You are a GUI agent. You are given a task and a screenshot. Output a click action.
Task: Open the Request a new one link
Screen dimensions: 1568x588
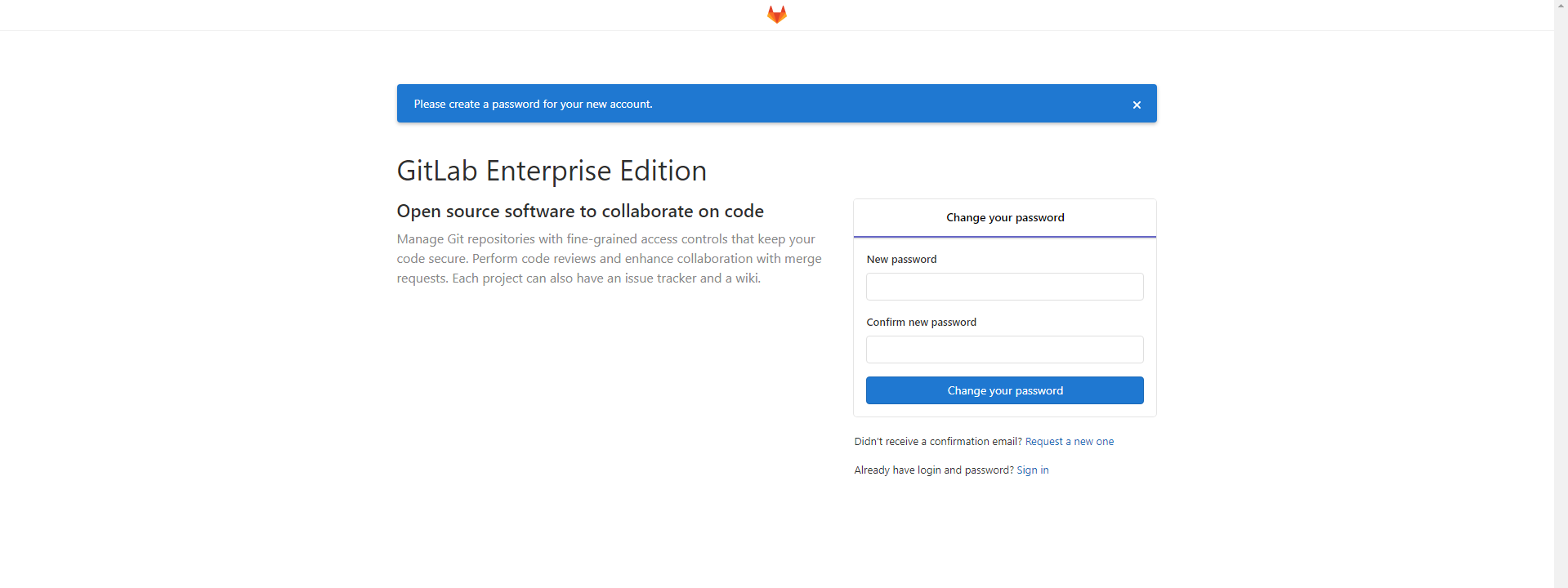pos(1069,442)
